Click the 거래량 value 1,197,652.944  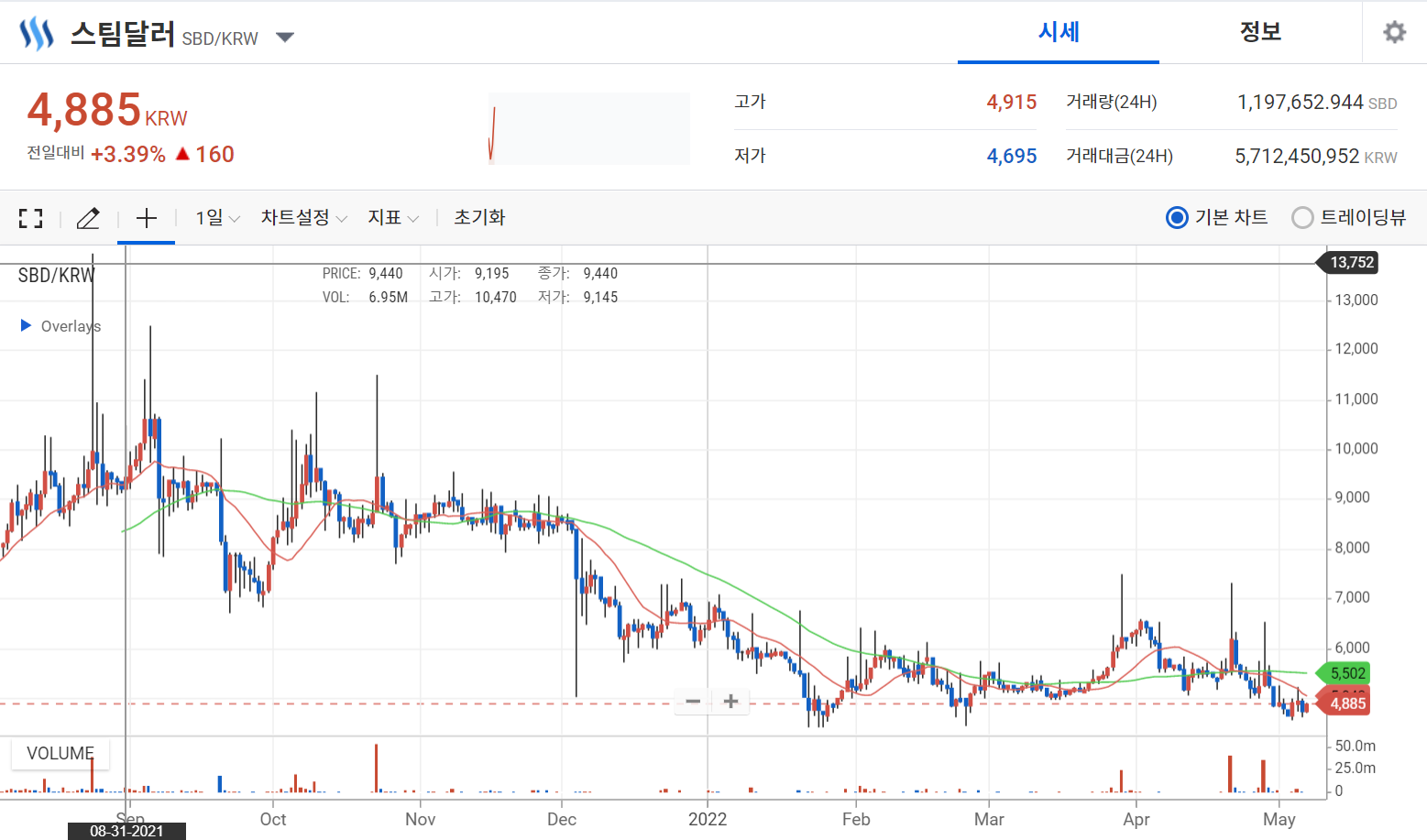point(1300,103)
